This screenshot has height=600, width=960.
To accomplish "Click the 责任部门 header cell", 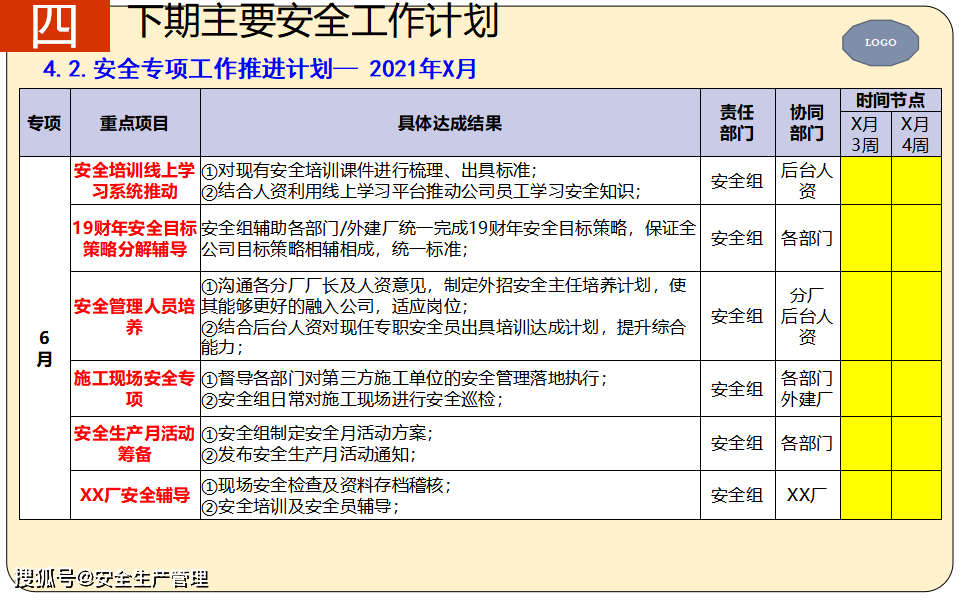I will [738, 123].
